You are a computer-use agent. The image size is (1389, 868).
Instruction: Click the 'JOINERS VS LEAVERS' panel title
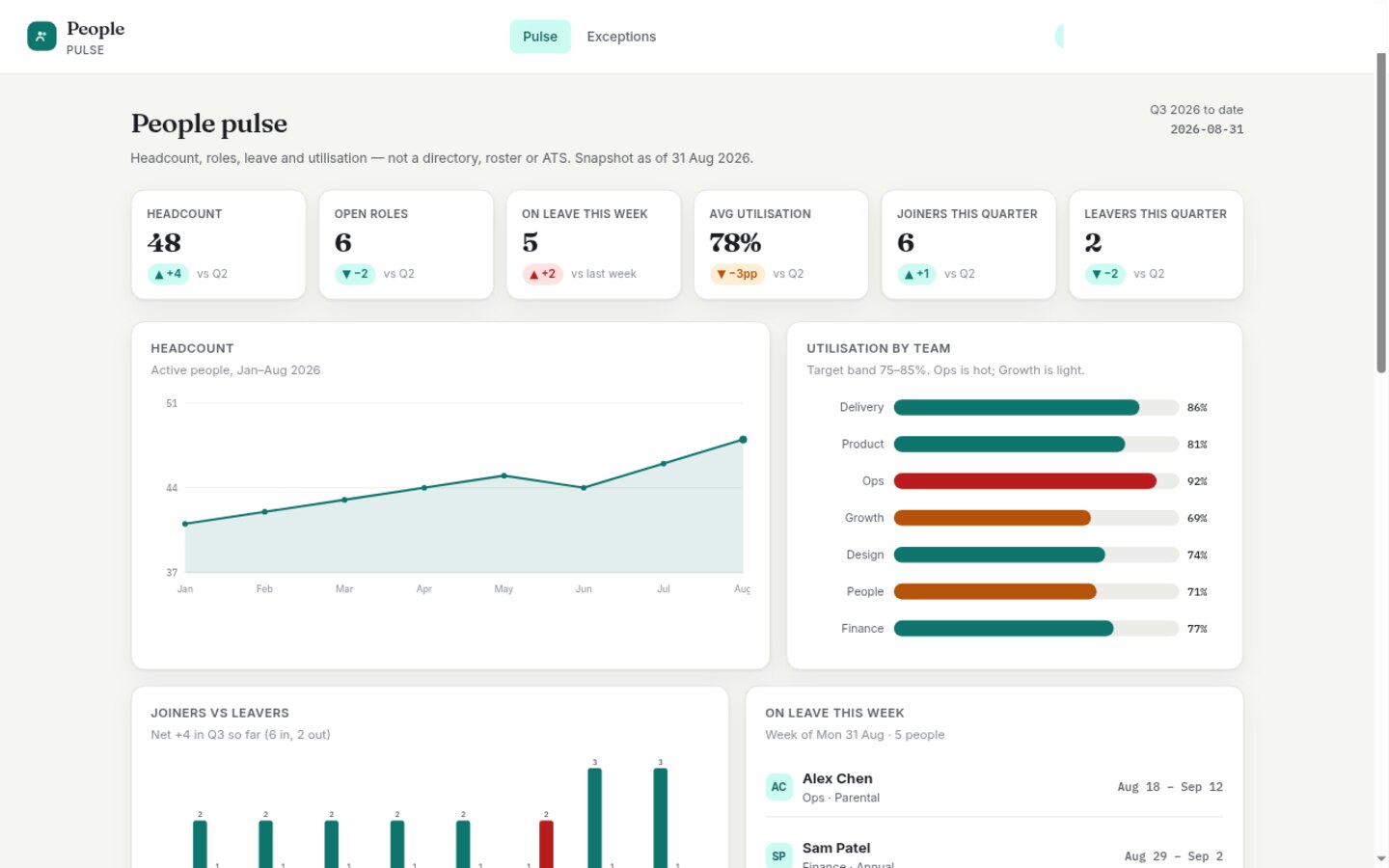pyautogui.click(x=220, y=713)
